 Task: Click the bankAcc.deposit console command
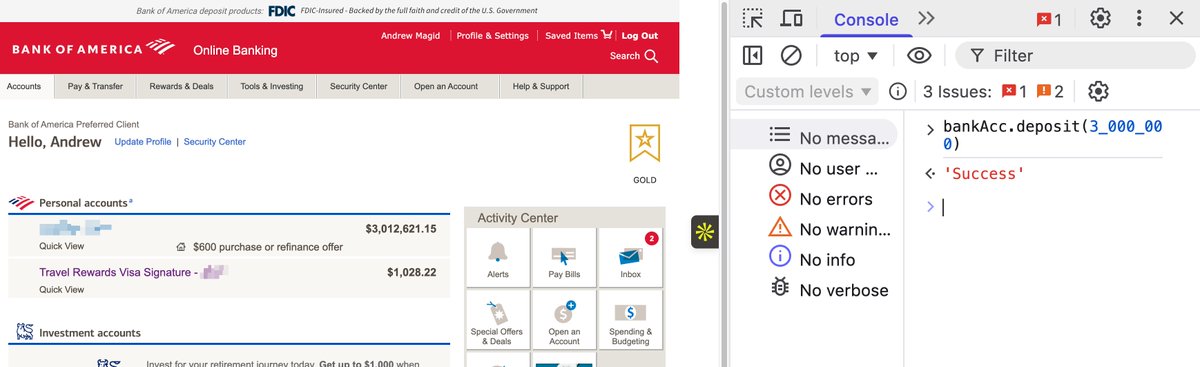1052,136
